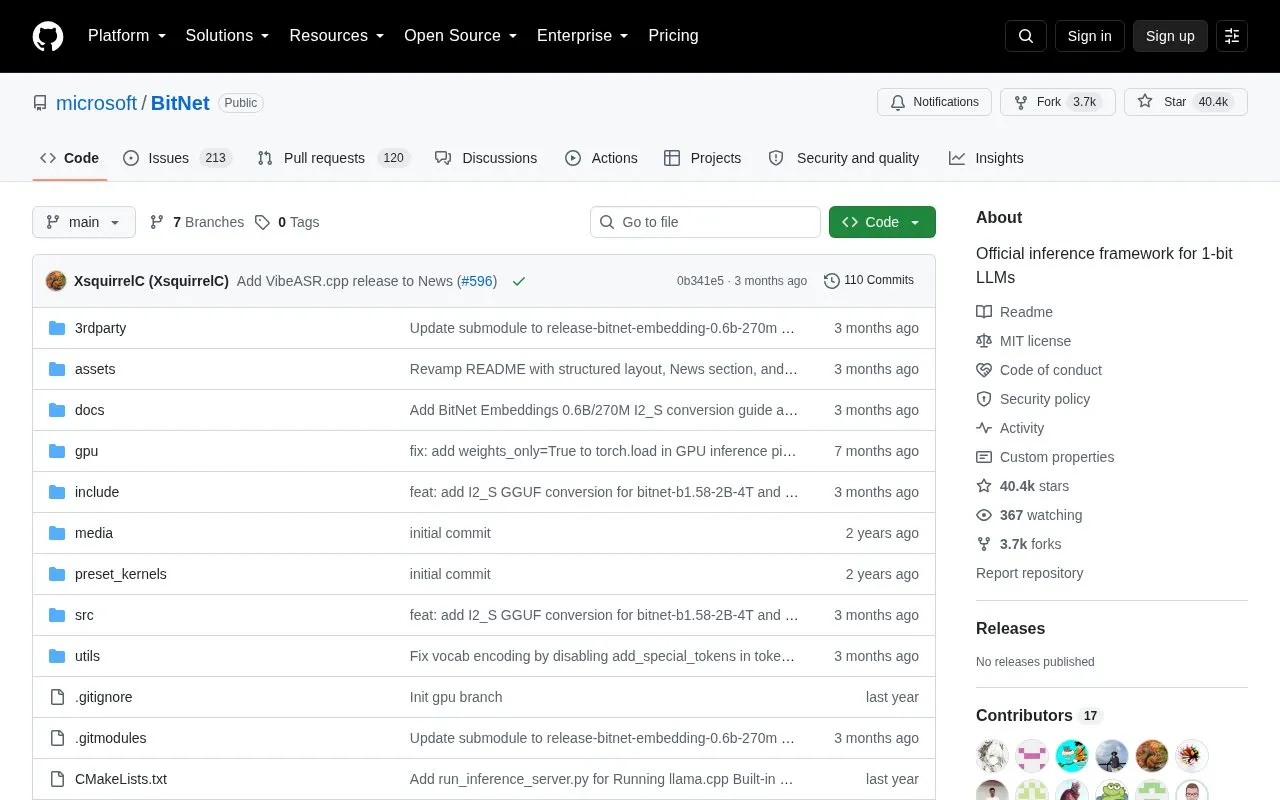Screen dimensions: 1280x800
Task: Click the .gitignore file icon
Action: tap(57, 697)
